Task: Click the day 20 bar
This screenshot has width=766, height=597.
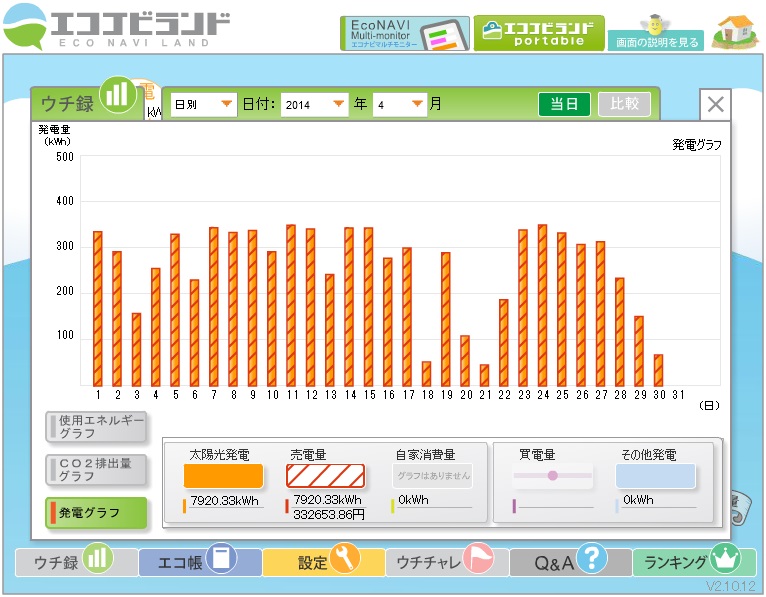Action: pos(465,361)
